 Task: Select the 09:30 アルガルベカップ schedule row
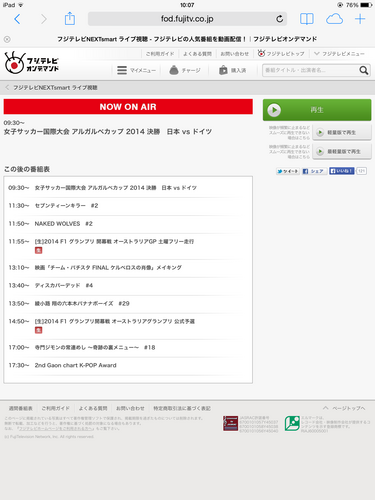coord(128,188)
